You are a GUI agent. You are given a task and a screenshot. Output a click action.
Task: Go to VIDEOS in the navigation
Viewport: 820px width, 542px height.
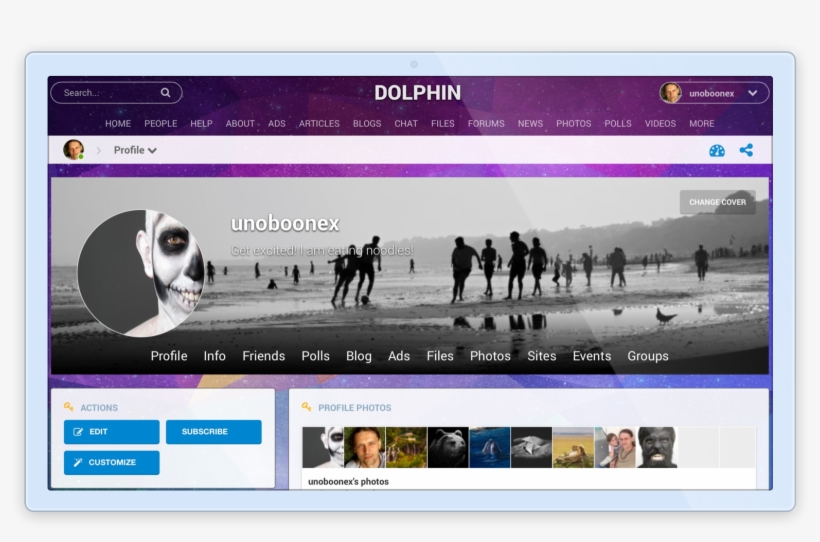coord(660,123)
